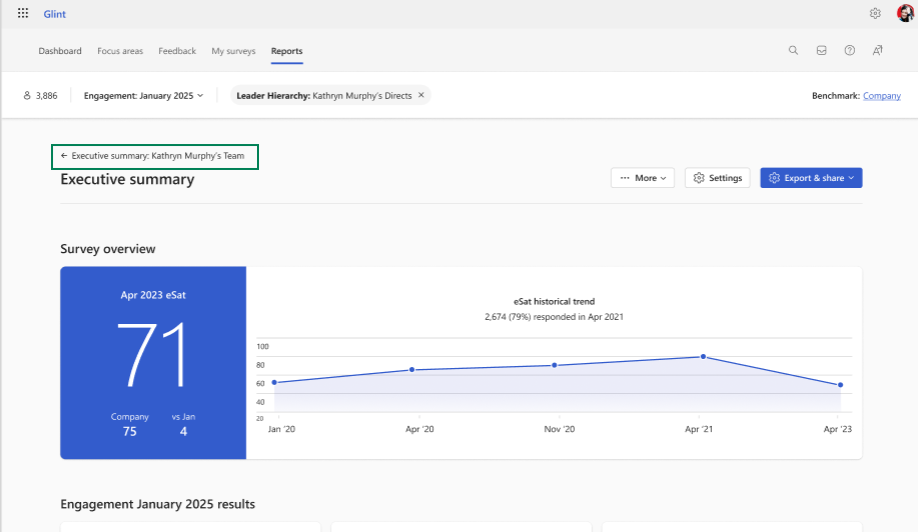Go back to Kathryn Murphy's Team summary
Image resolution: width=918 pixels, height=532 pixels.
point(153,156)
